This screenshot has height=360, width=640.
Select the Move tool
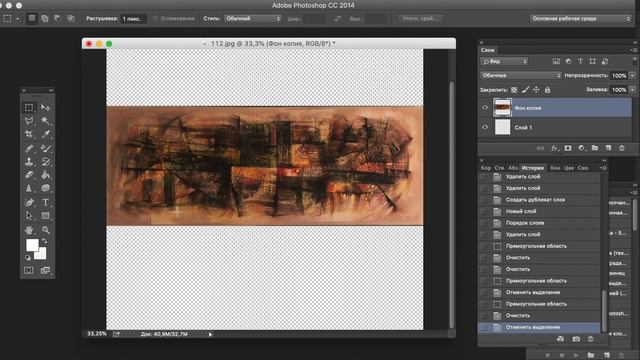tap(46, 108)
